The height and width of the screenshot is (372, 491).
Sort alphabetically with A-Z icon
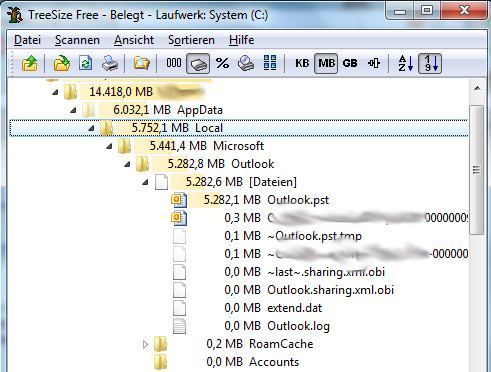[x=406, y=63]
